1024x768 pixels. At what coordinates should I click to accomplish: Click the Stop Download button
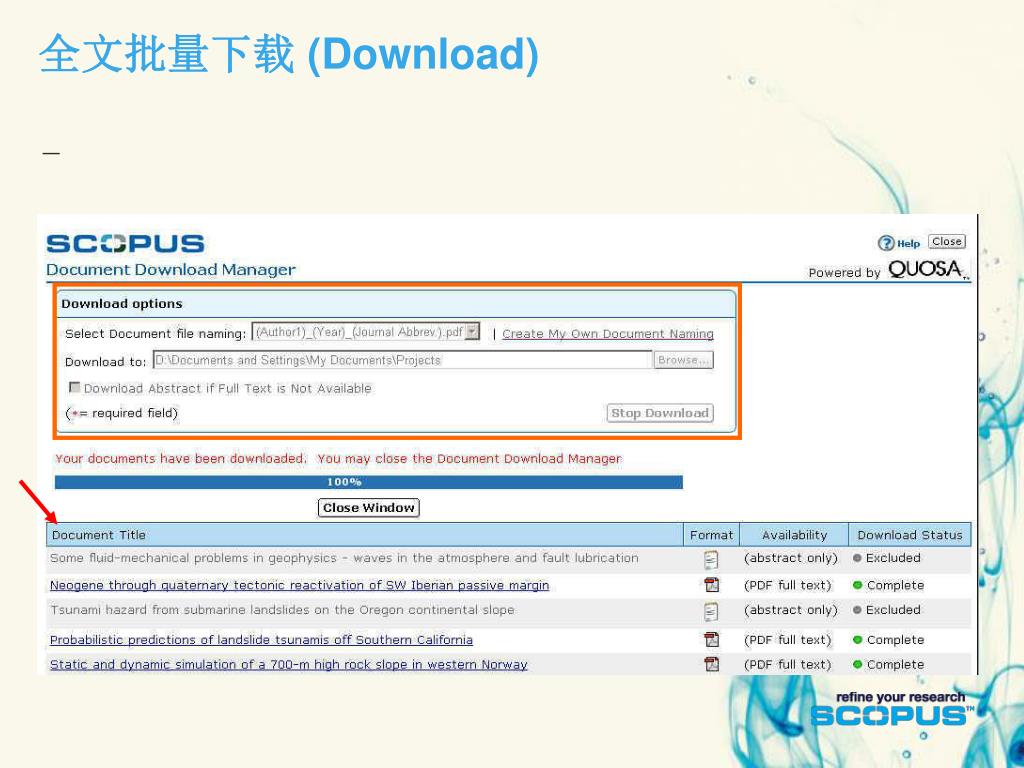[660, 413]
